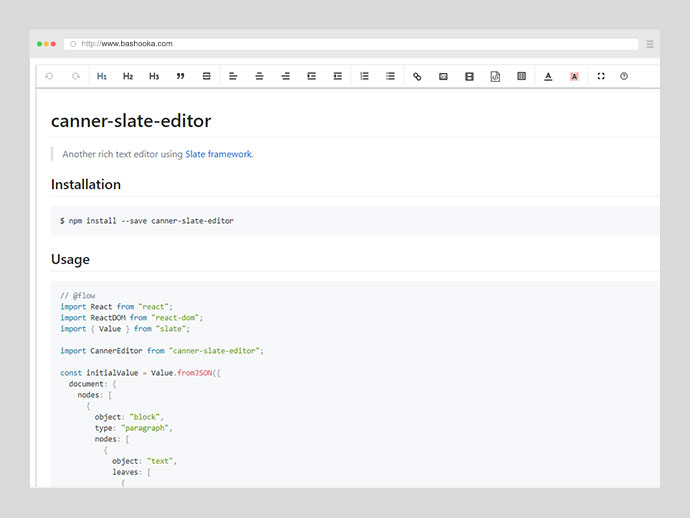
Task: Align text left
Action: pyautogui.click(x=233, y=76)
